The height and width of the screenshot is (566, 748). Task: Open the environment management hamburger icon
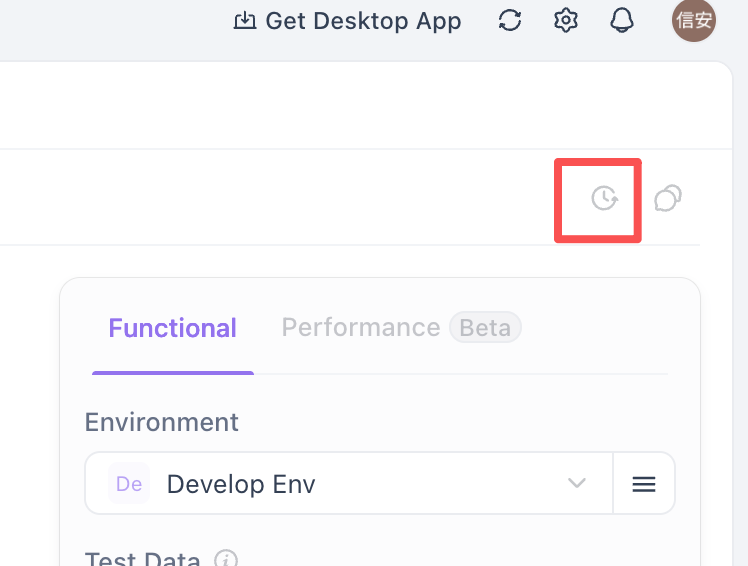pyautogui.click(x=644, y=484)
